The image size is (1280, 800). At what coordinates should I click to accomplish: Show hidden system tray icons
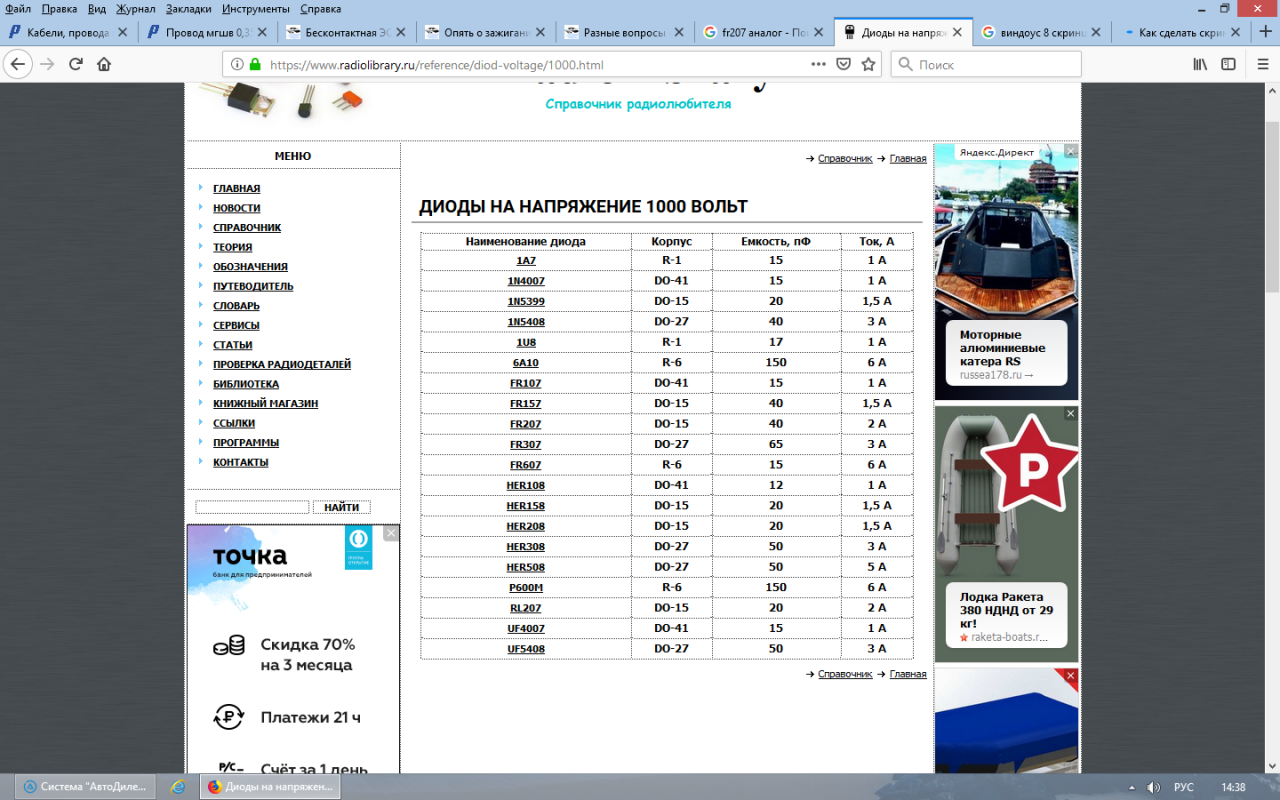[x=1130, y=787]
